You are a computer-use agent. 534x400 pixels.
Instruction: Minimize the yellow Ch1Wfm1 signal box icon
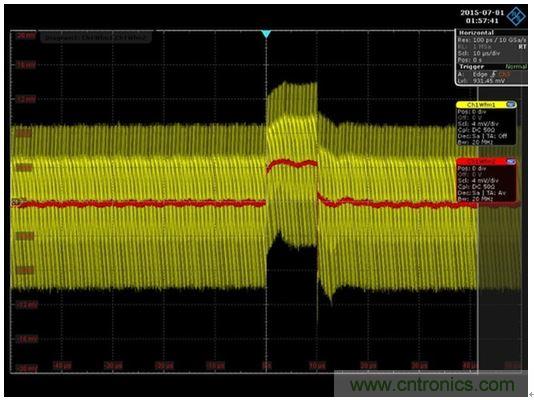coord(511,105)
